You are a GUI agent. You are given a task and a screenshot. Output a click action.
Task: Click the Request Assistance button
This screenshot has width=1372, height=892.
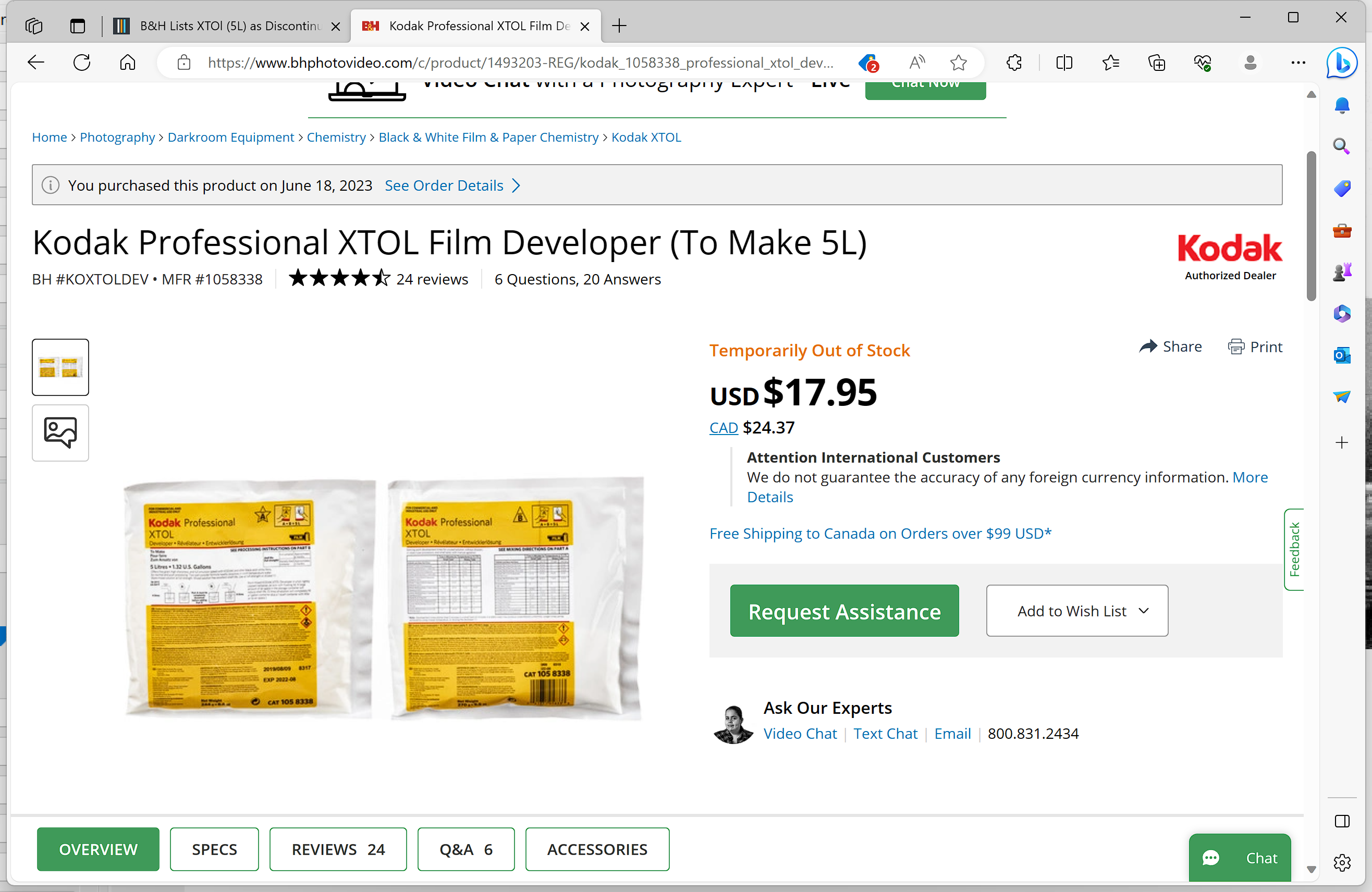[x=844, y=611]
